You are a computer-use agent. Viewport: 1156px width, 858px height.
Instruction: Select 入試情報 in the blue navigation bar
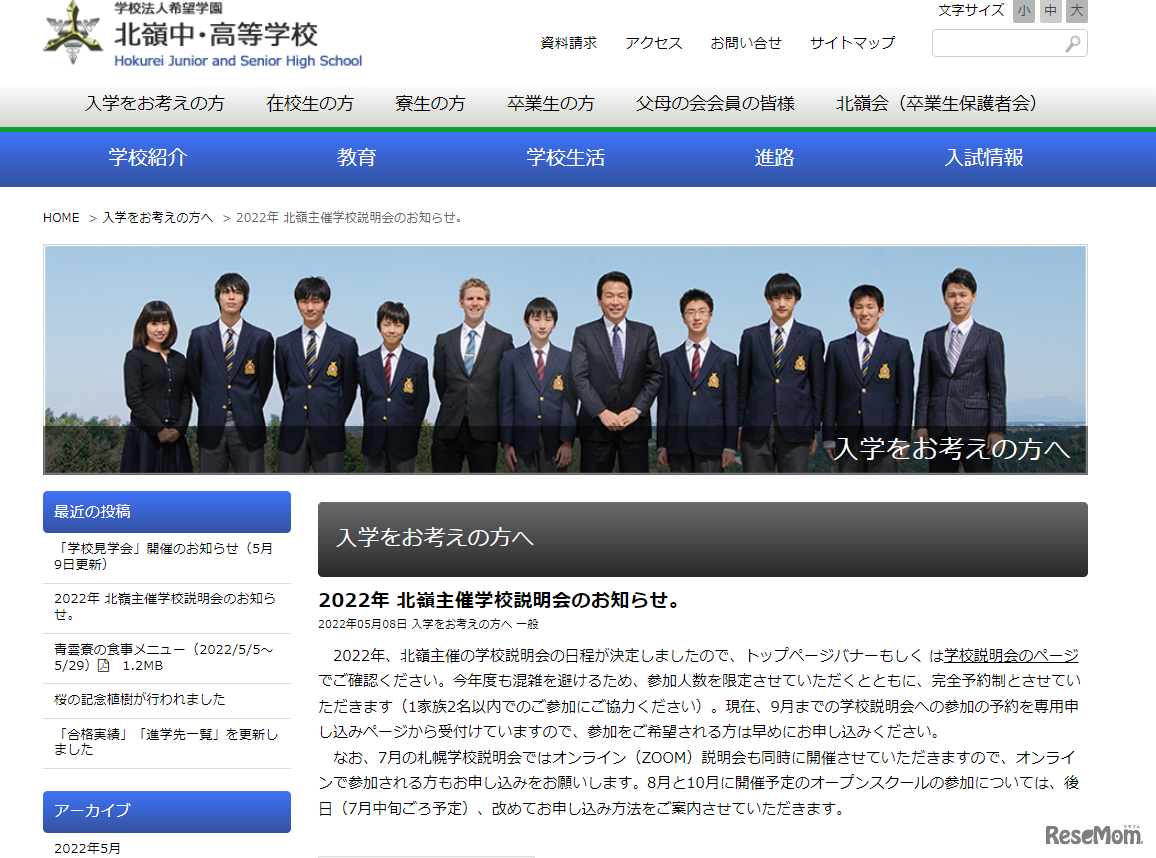pos(981,158)
